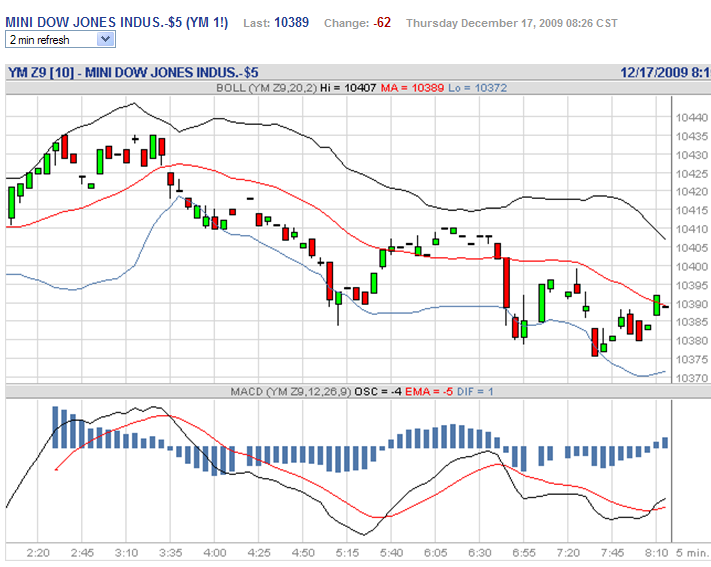Click the MACD OSC = -4 value
Image resolution: width=711 pixels, height=567 pixels.
pos(378,391)
